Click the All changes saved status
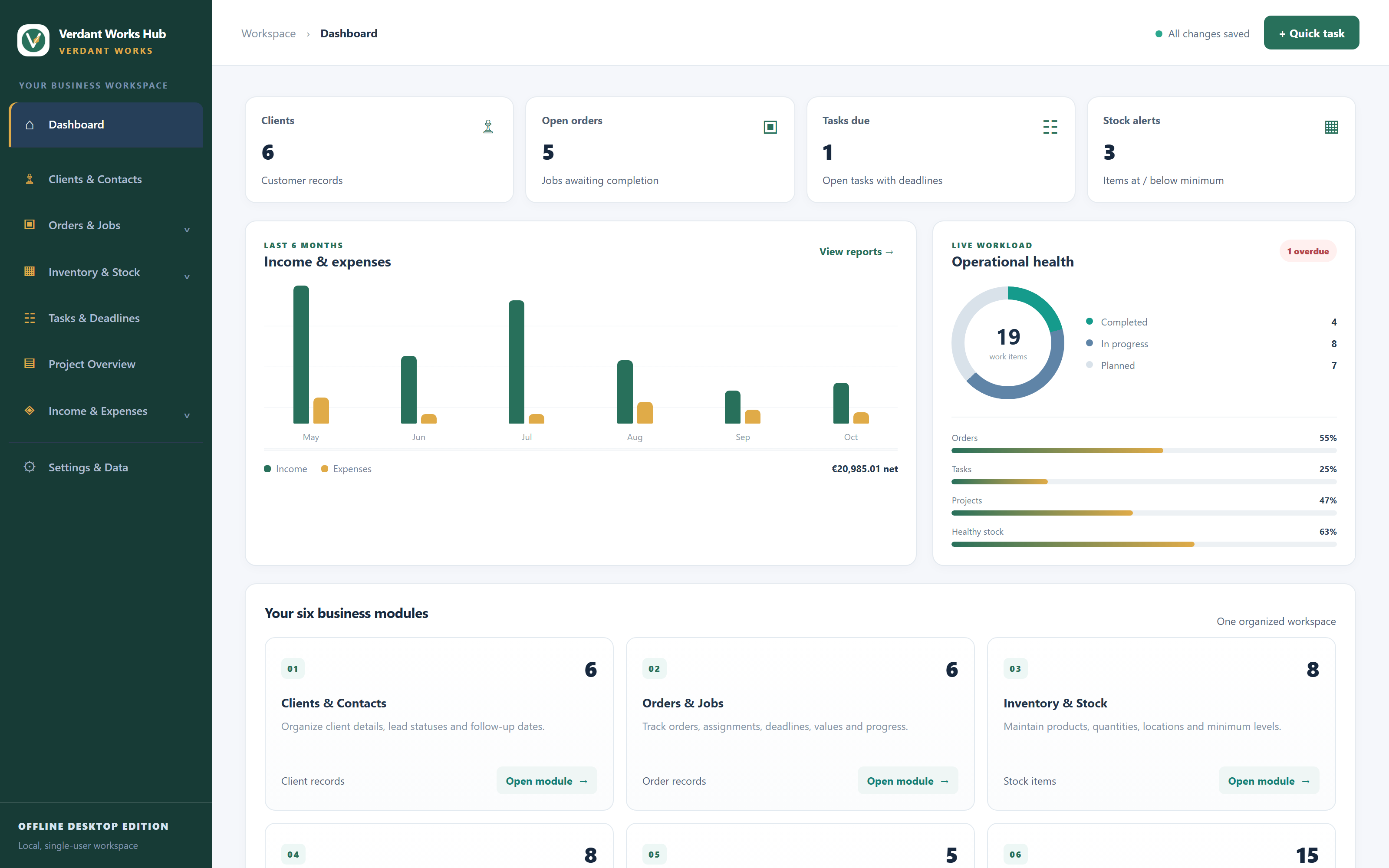This screenshot has width=1389, height=868. pos(1202,34)
